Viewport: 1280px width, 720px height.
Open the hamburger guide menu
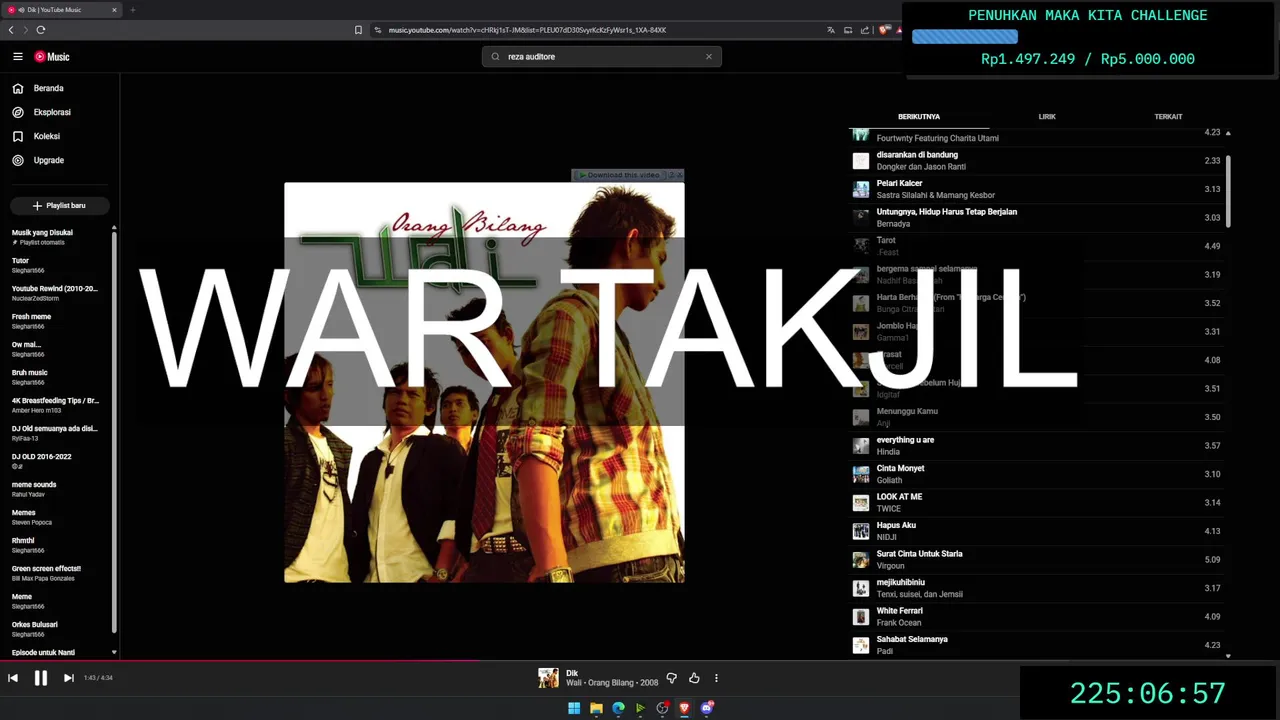[17, 57]
